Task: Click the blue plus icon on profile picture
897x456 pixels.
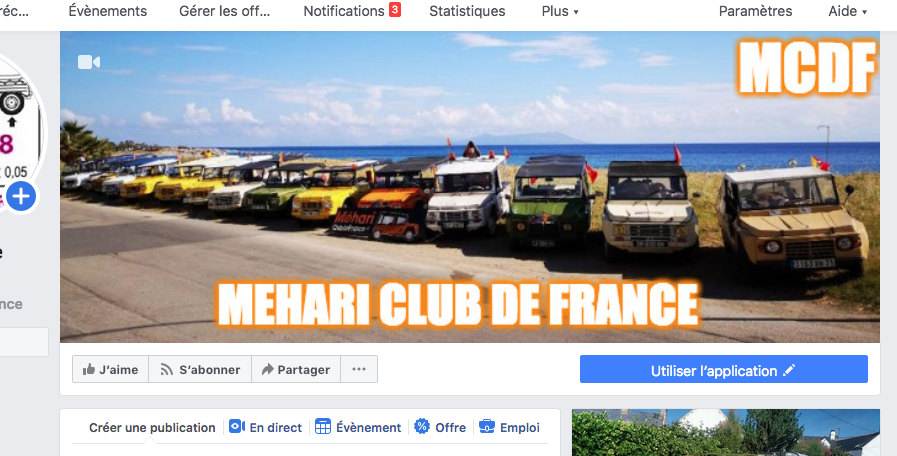Action: [x=21, y=197]
